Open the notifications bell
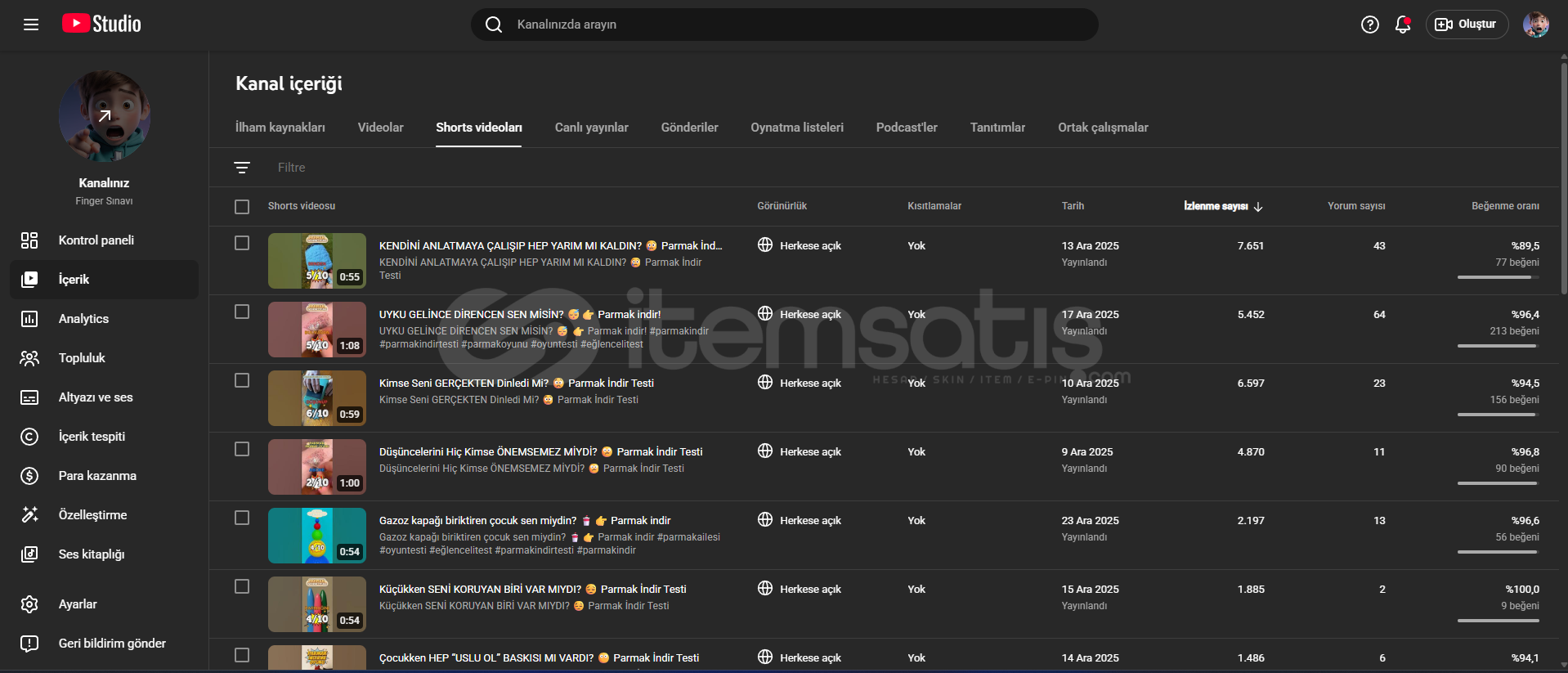 point(1402,25)
